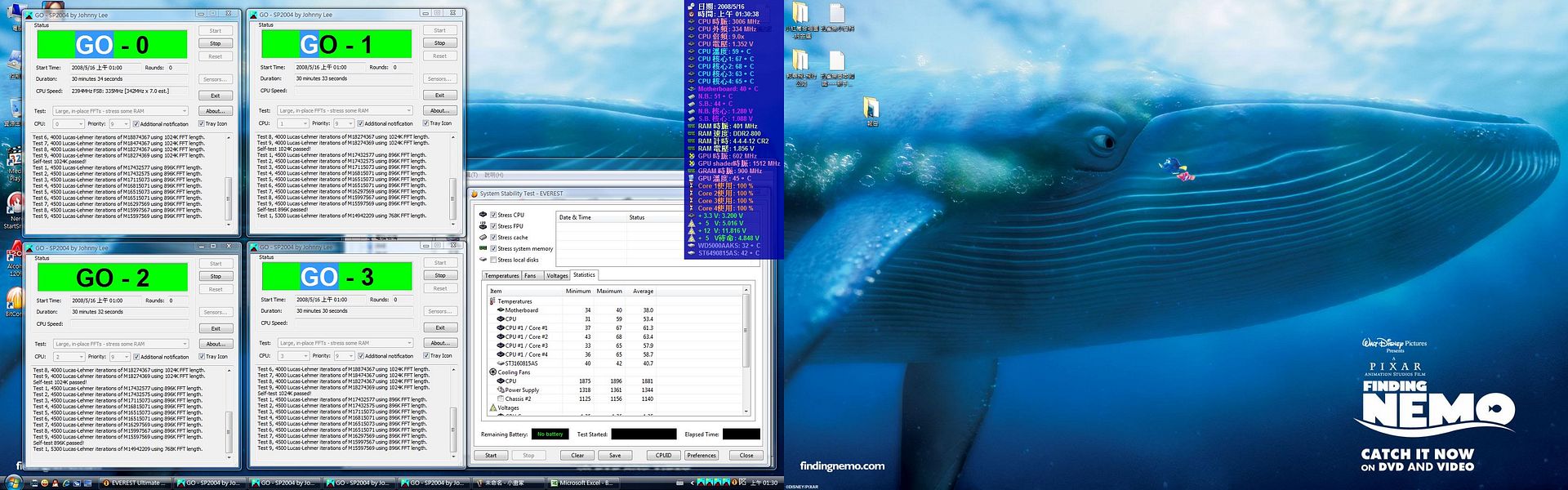
Task: Click the CPUID button in EVEREST
Action: point(663,456)
